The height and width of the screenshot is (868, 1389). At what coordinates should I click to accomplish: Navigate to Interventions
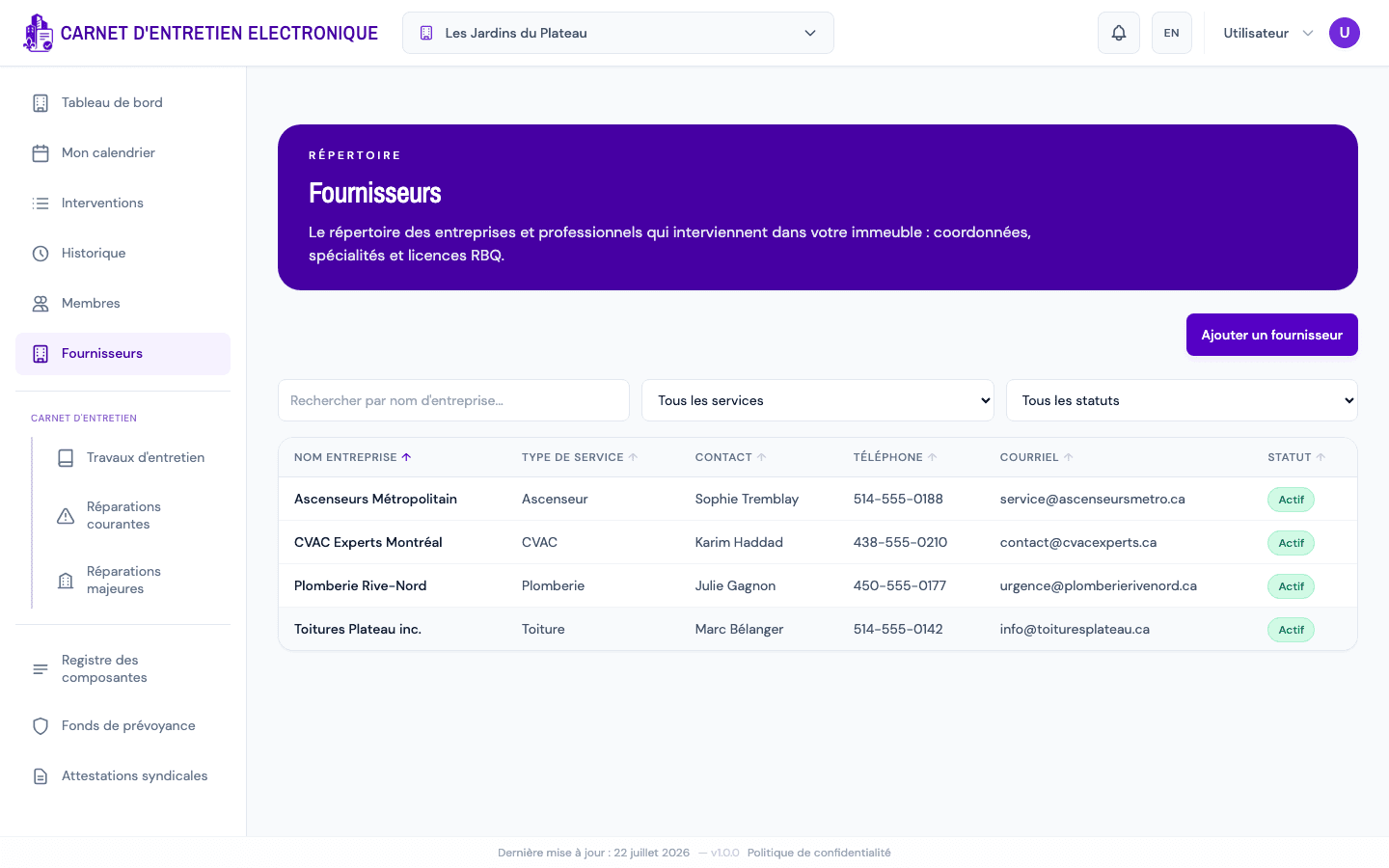pyautogui.click(x=123, y=203)
